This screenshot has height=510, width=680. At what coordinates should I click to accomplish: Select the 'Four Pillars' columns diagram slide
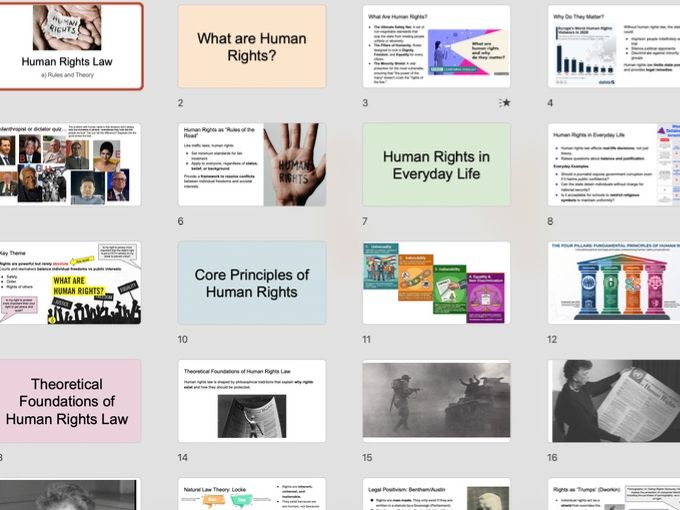point(614,283)
